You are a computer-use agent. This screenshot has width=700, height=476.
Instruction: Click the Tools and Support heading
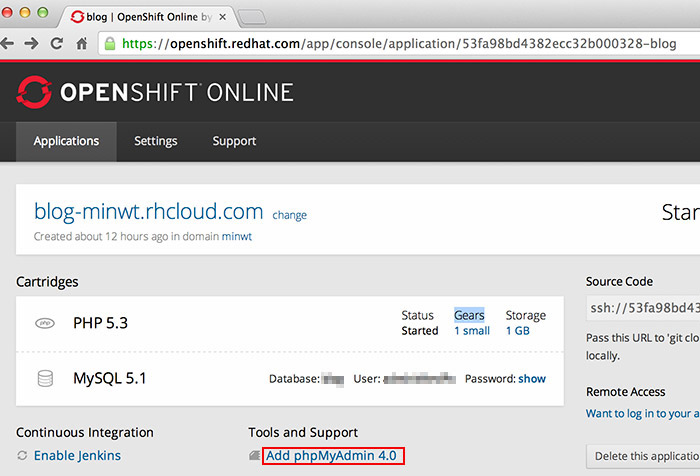tap(303, 432)
